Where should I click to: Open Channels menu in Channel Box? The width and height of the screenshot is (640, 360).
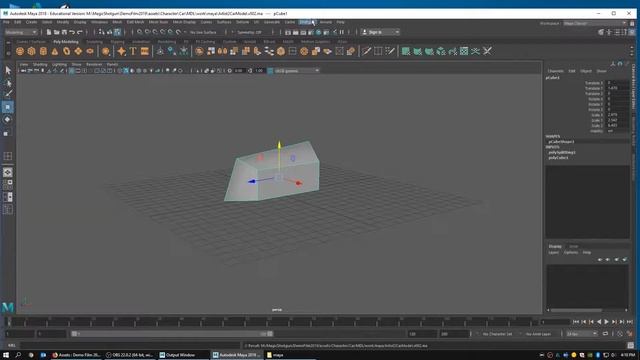[x=555, y=71]
